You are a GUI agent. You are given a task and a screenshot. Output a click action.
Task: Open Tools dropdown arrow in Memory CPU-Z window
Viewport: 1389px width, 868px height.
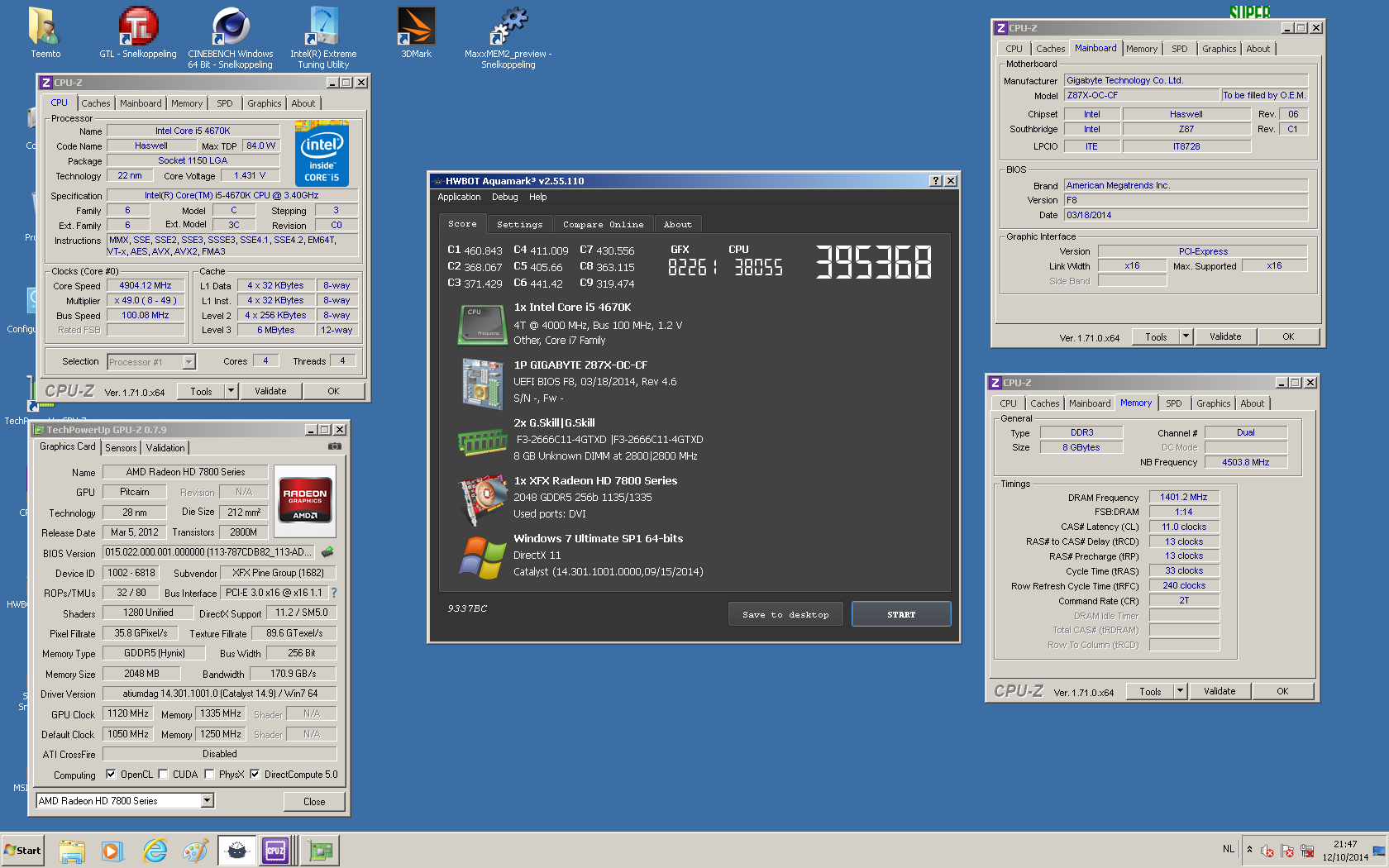1181,691
